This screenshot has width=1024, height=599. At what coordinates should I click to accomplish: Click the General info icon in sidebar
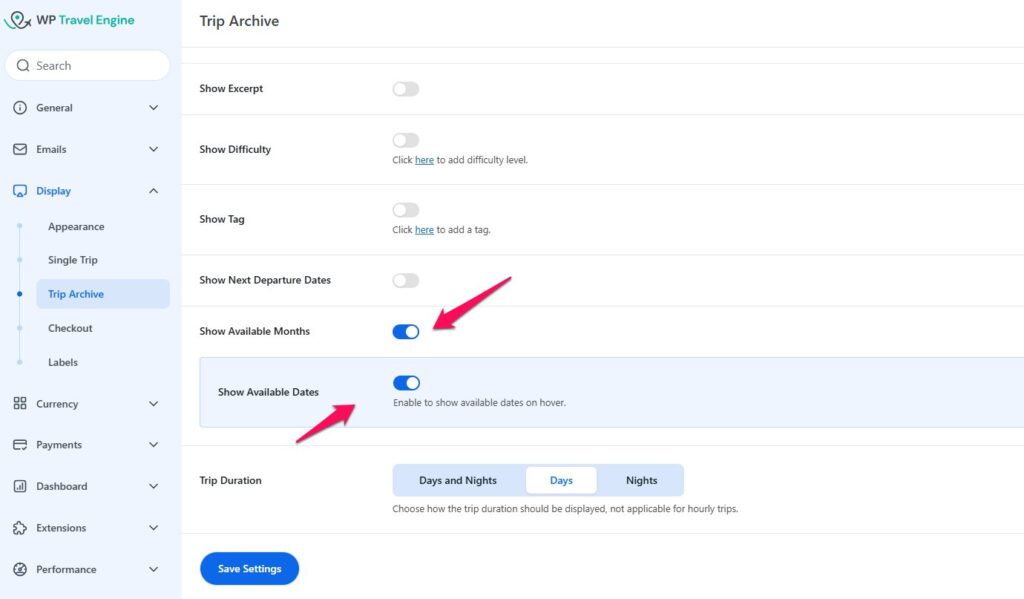point(19,108)
